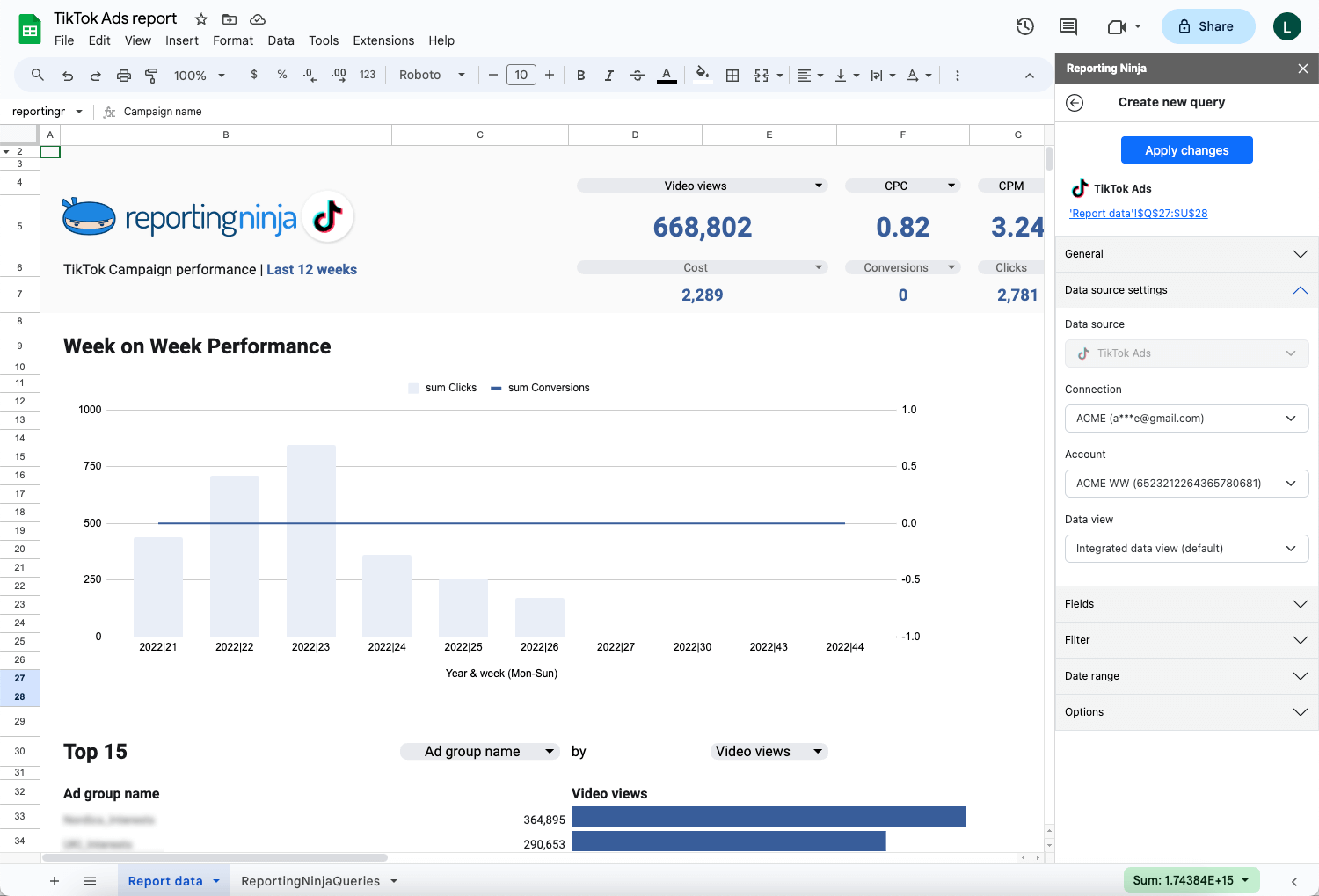Open the Format menu
The width and height of the screenshot is (1319, 896).
(x=233, y=40)
